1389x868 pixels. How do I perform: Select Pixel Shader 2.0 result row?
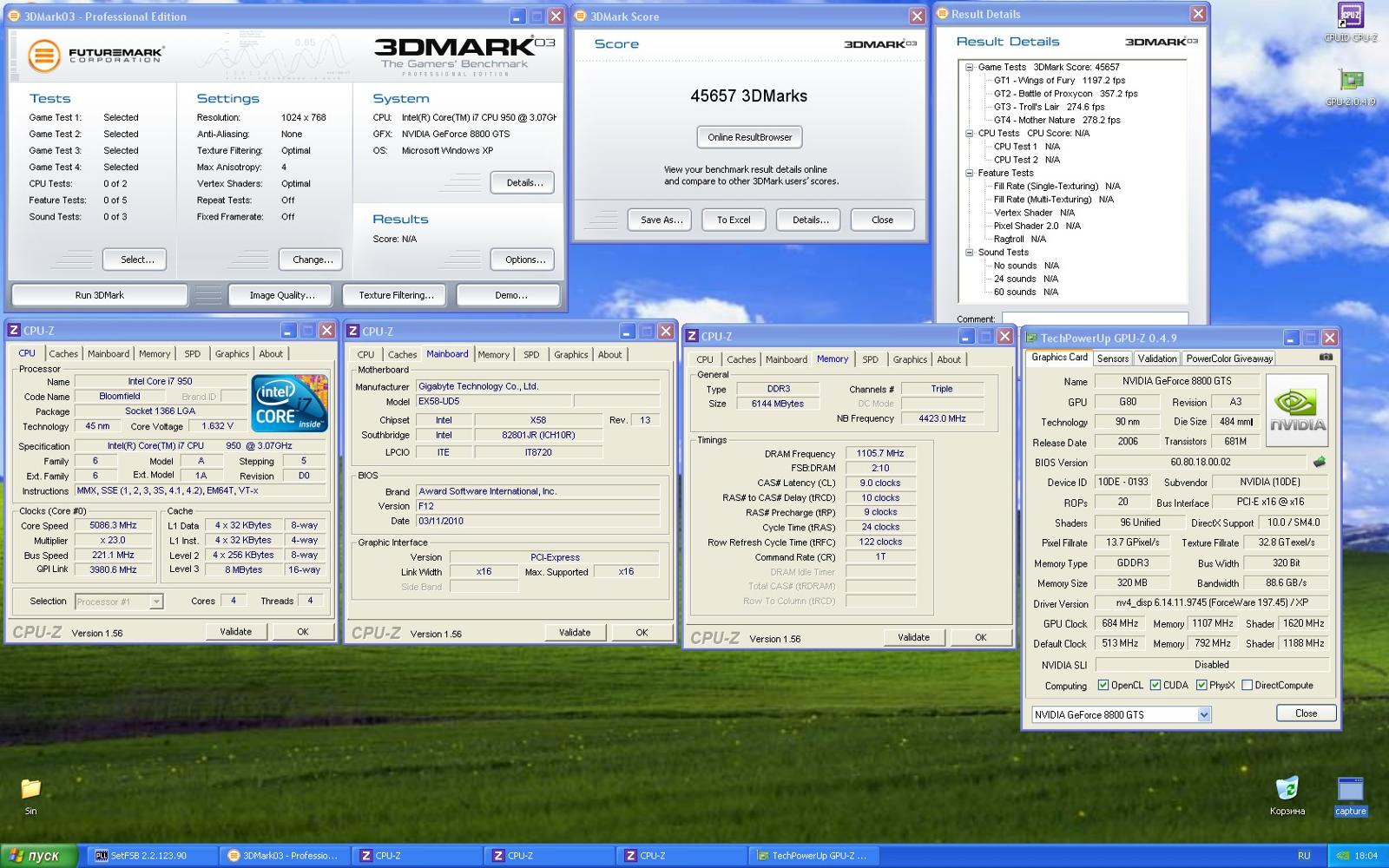point(1037,226)
